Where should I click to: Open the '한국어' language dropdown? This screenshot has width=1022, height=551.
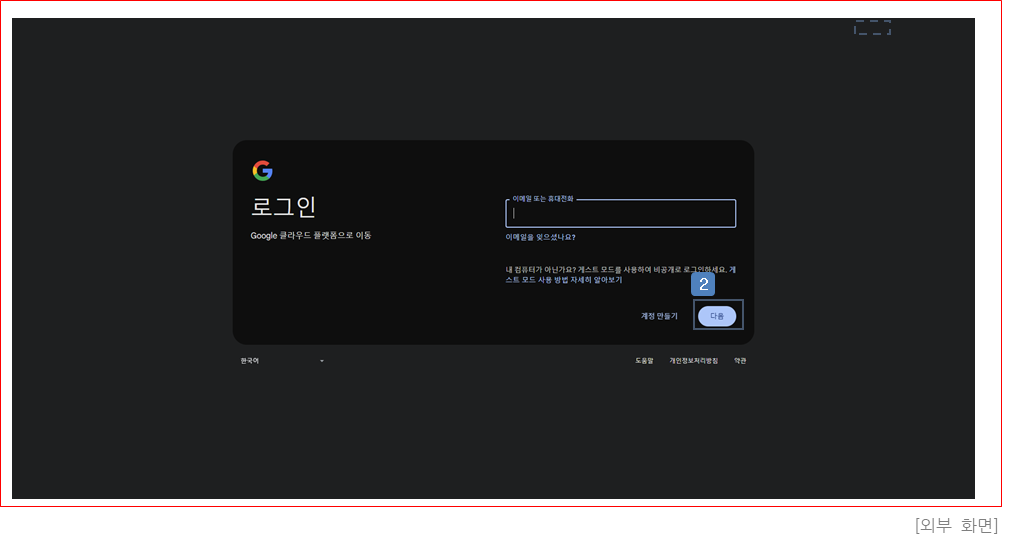click(x=282, y=361)
